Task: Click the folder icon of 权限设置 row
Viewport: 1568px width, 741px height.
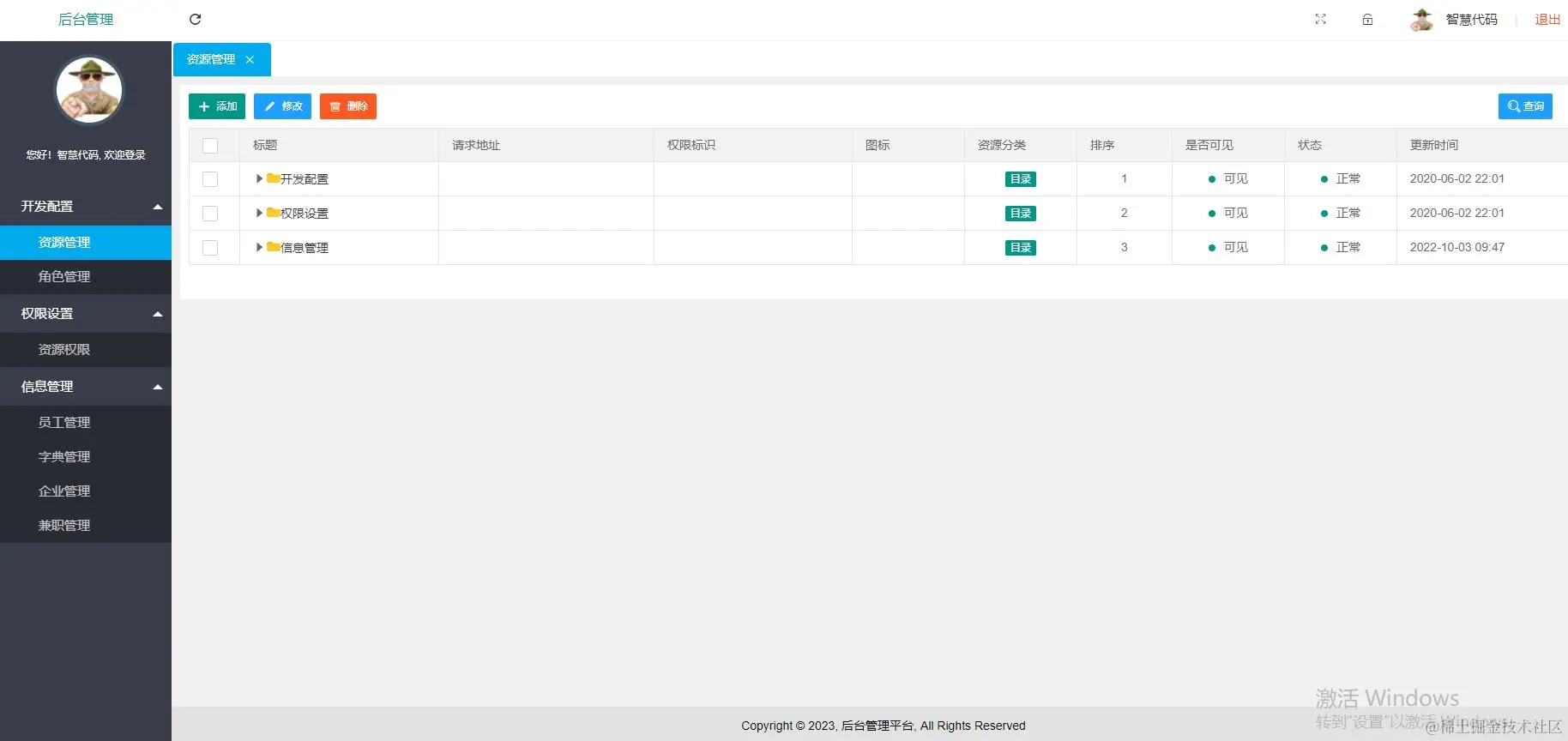Action: coord(273,213)
